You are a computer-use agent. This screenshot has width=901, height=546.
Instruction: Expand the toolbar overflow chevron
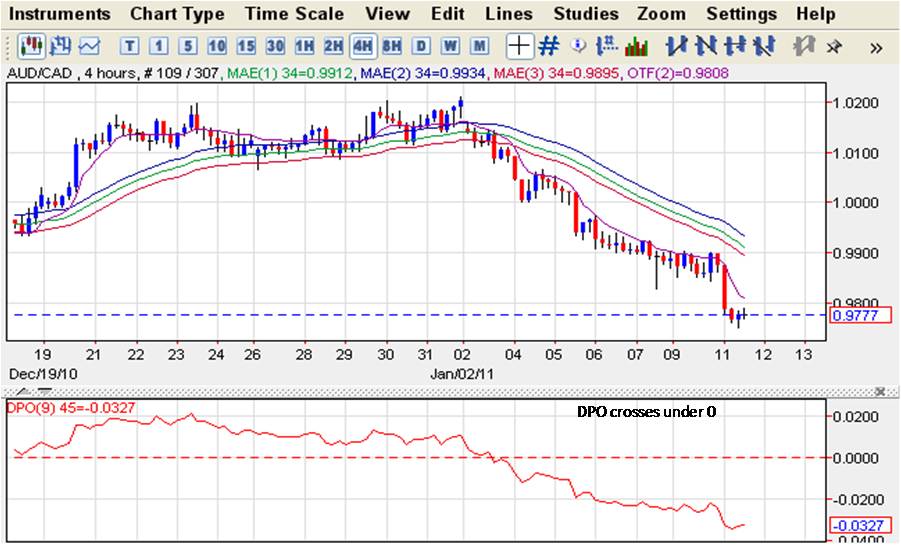pos(876,48)
